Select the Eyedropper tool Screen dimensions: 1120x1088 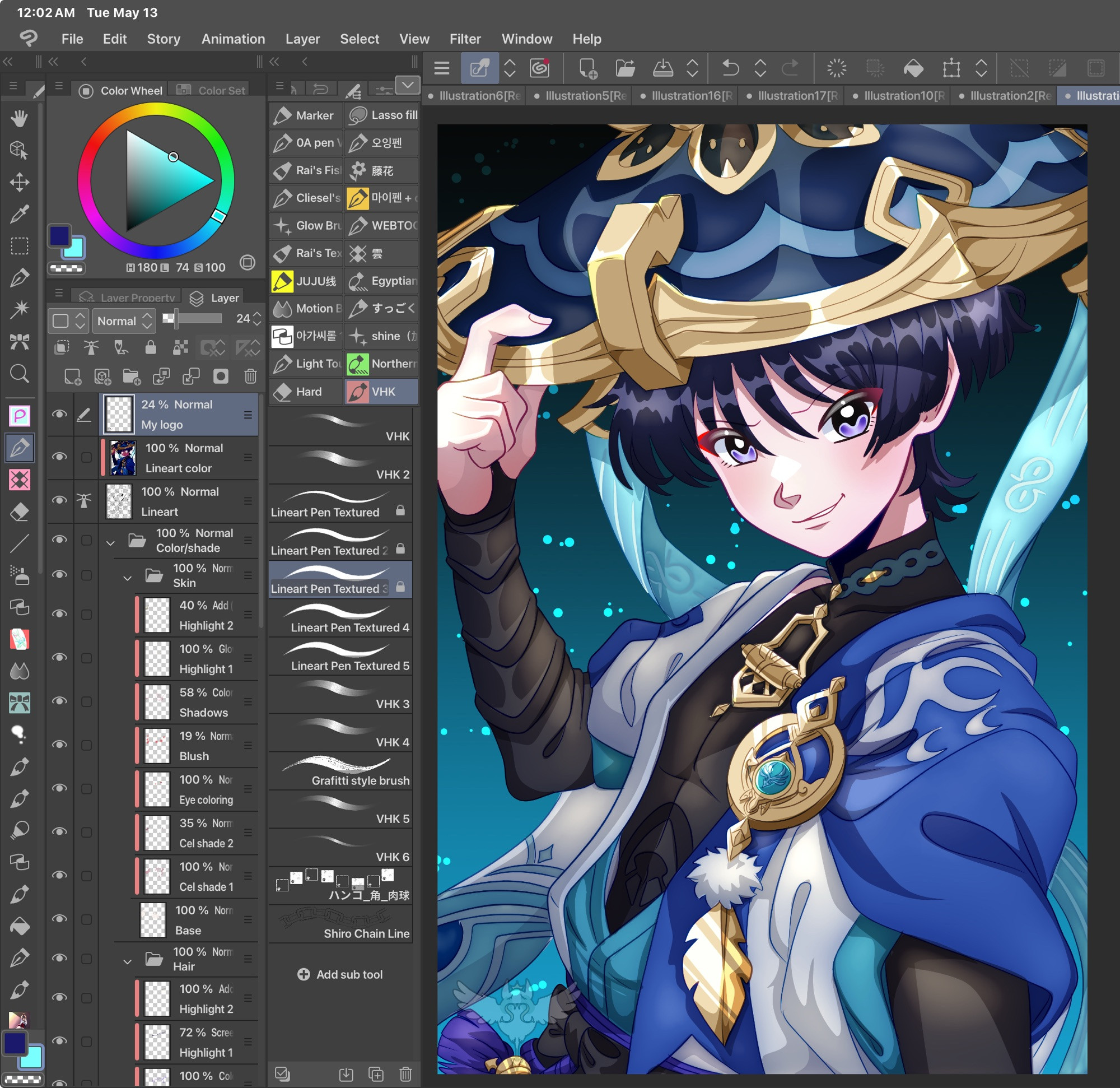point(20,215)
